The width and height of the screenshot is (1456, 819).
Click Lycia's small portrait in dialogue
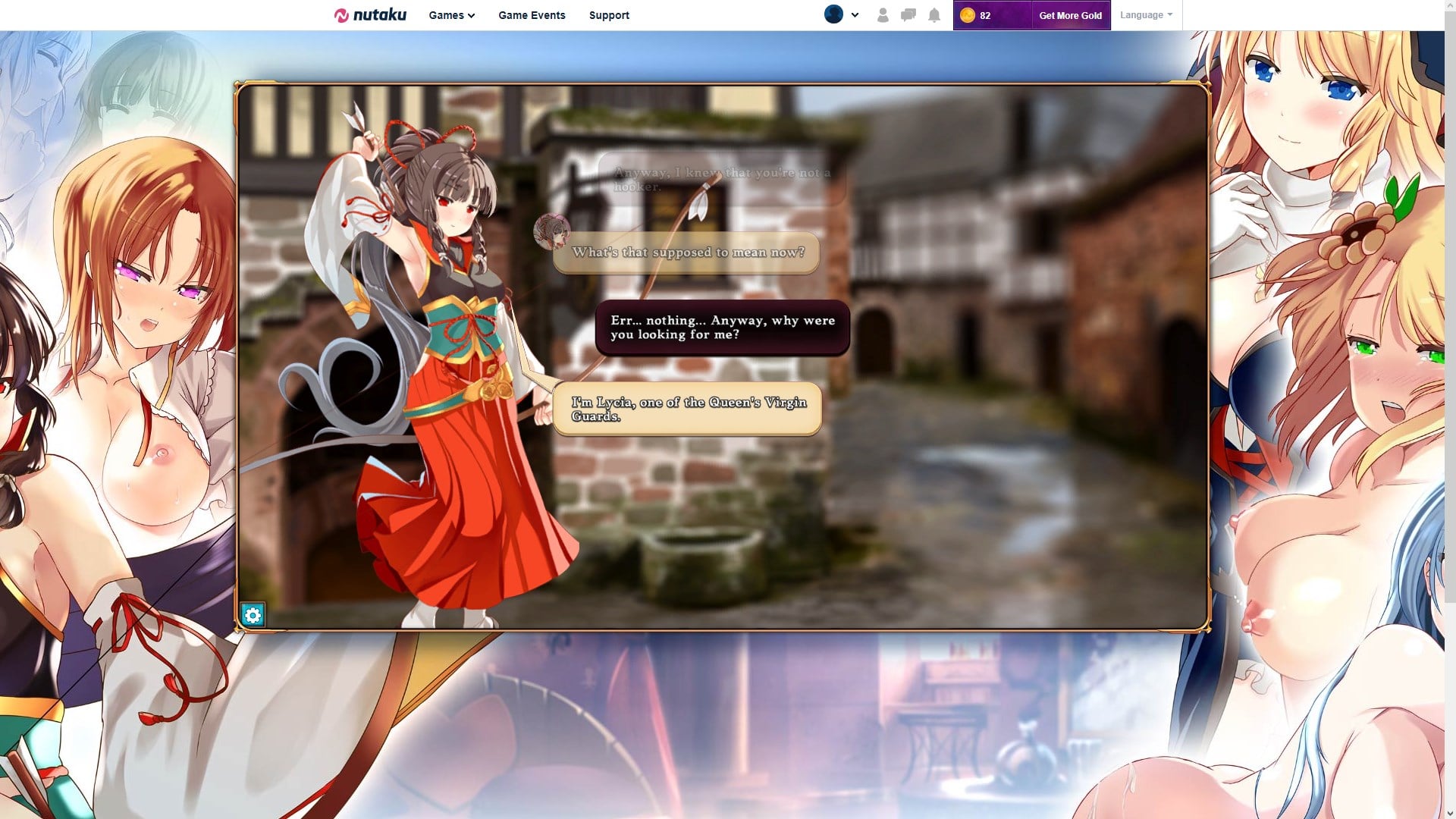click(551, 232)
